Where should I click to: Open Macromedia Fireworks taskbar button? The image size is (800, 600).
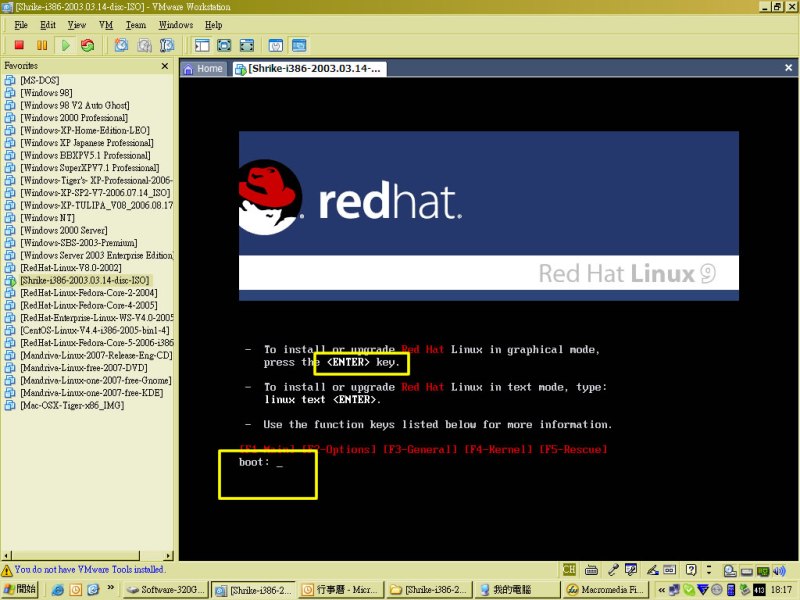coord(605,590)
